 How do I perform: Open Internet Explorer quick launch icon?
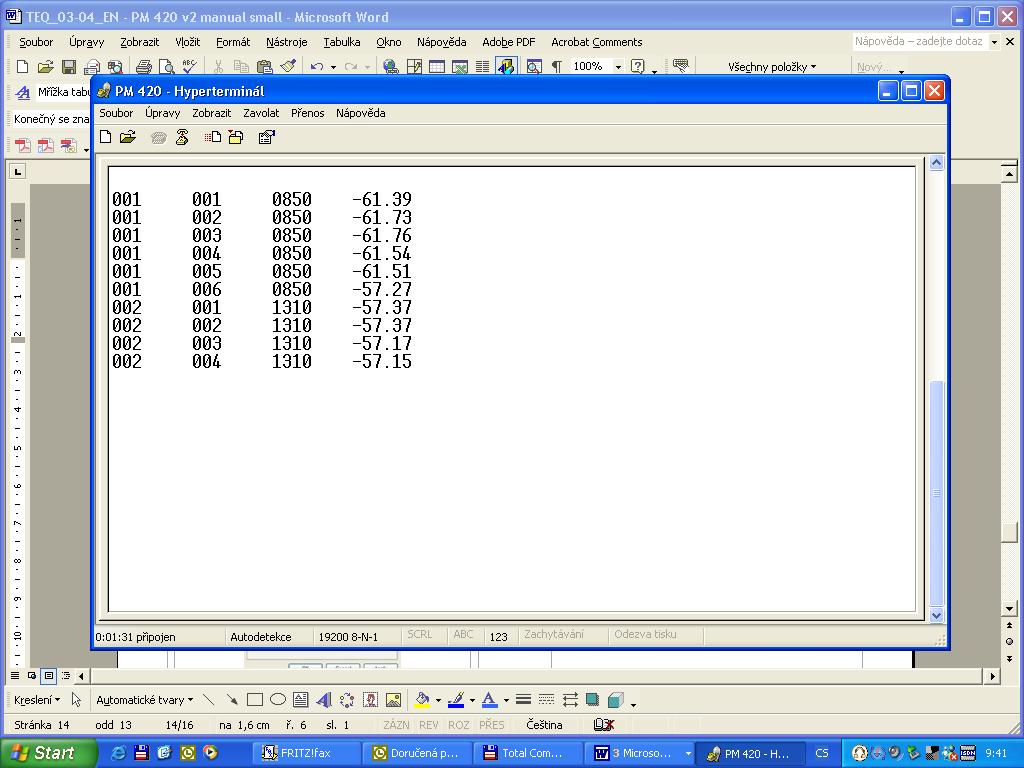pos(118,753)
